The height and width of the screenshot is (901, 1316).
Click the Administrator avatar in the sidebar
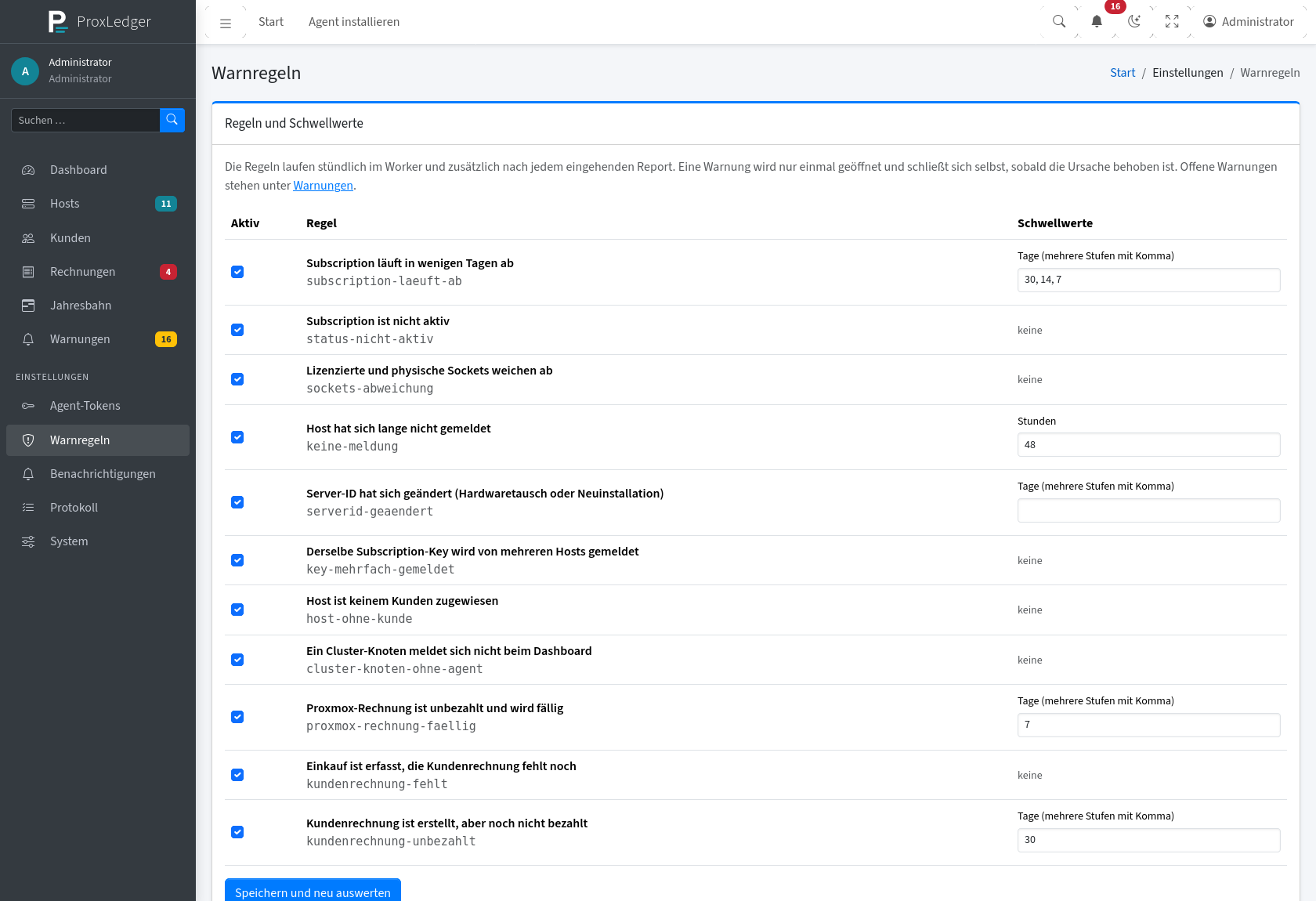click(25, 71)
